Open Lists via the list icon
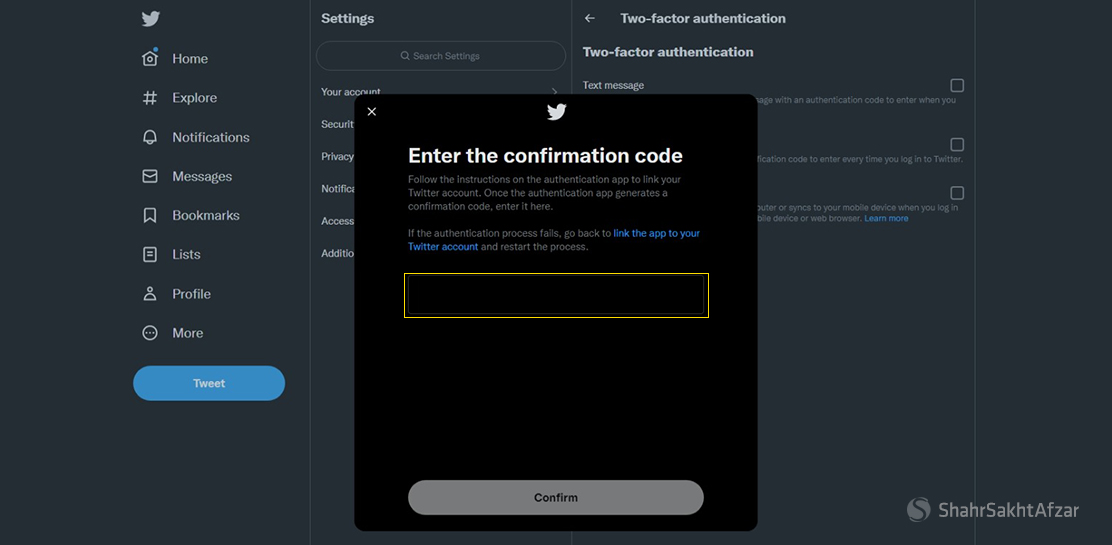Viewport: 1112px width, 545px height. 150,254
